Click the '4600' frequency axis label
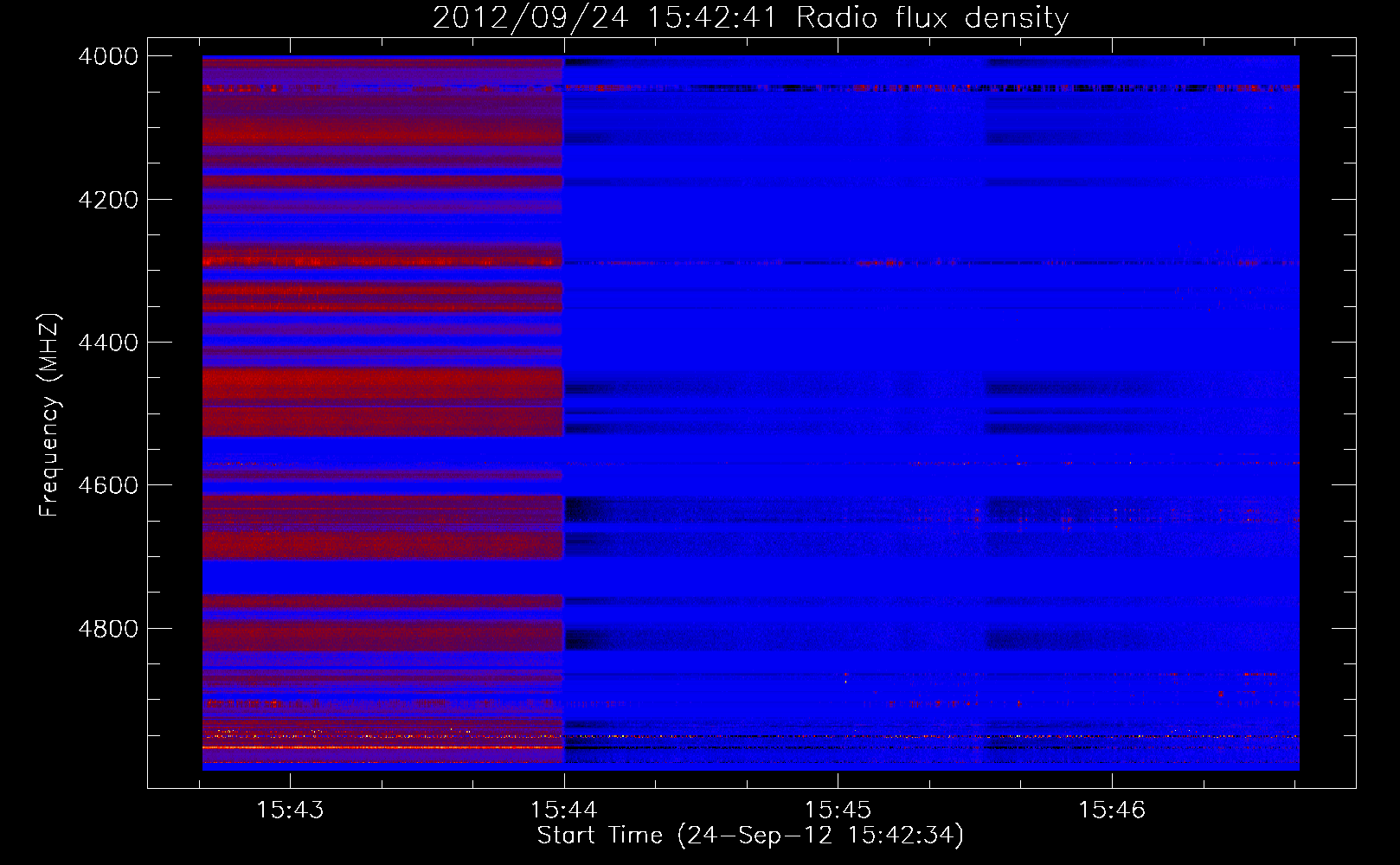Viewport: 1400px width, 865px height. [108, 485]
